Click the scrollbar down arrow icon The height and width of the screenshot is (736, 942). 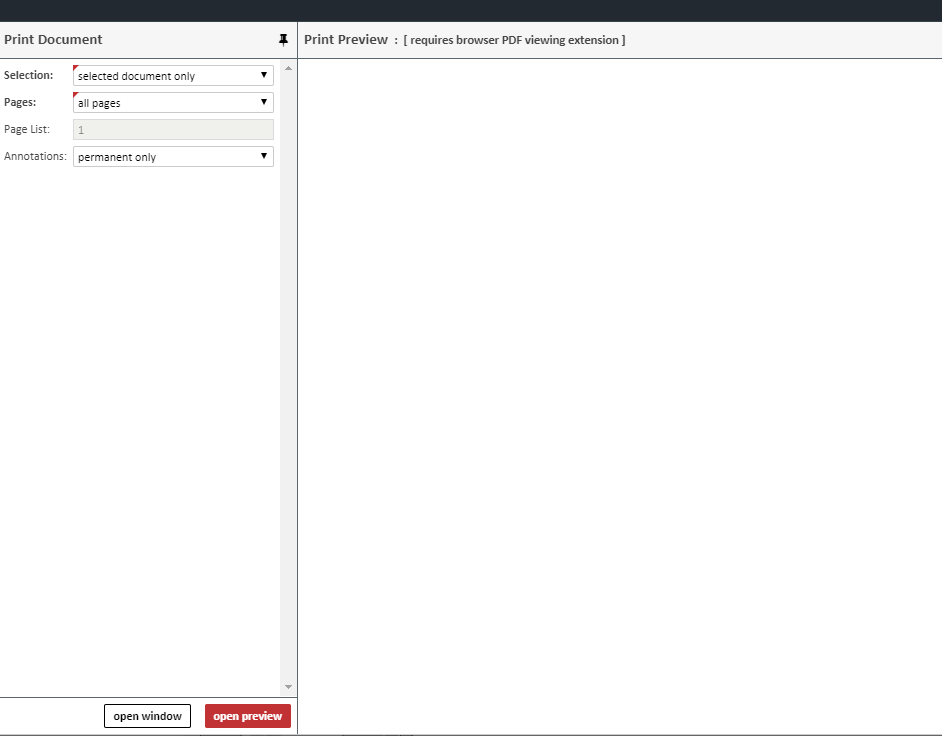click(288, 686)
